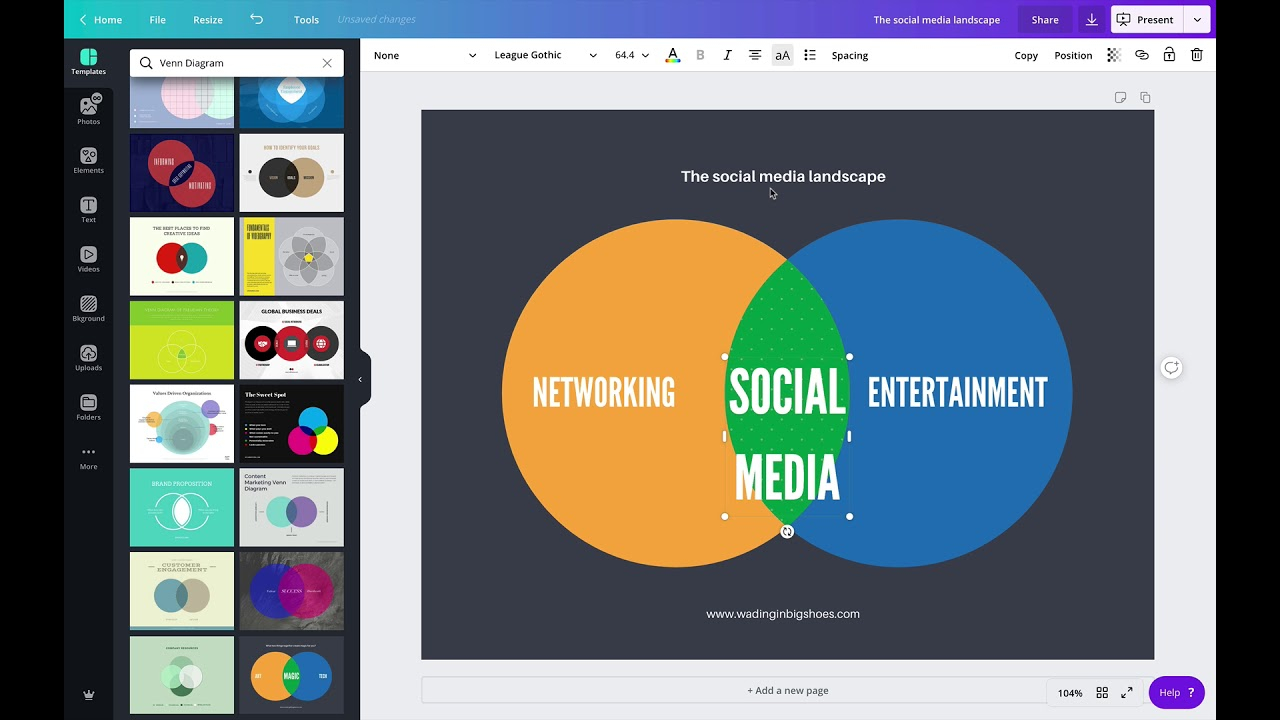Toggle bulleted list formatting
The height and width of the screenshot is (720, 1280).
pyautogui.click(x=810, y=55)
